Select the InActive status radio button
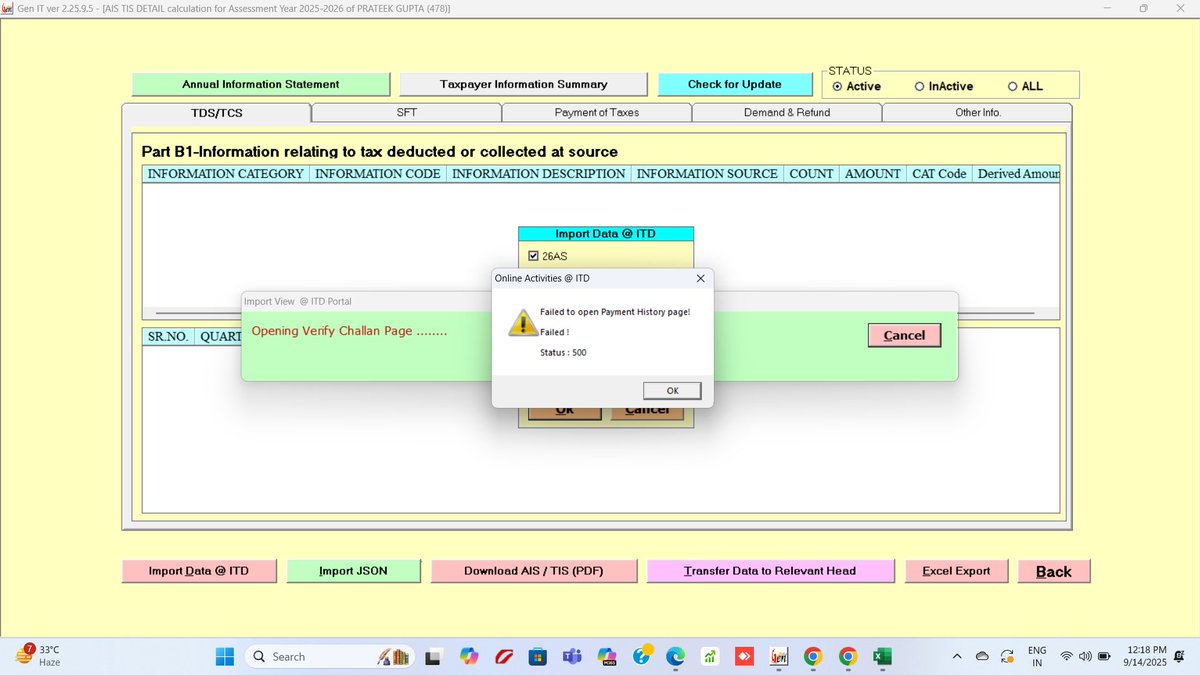1200x675 pixels. (x=920, y=87)
